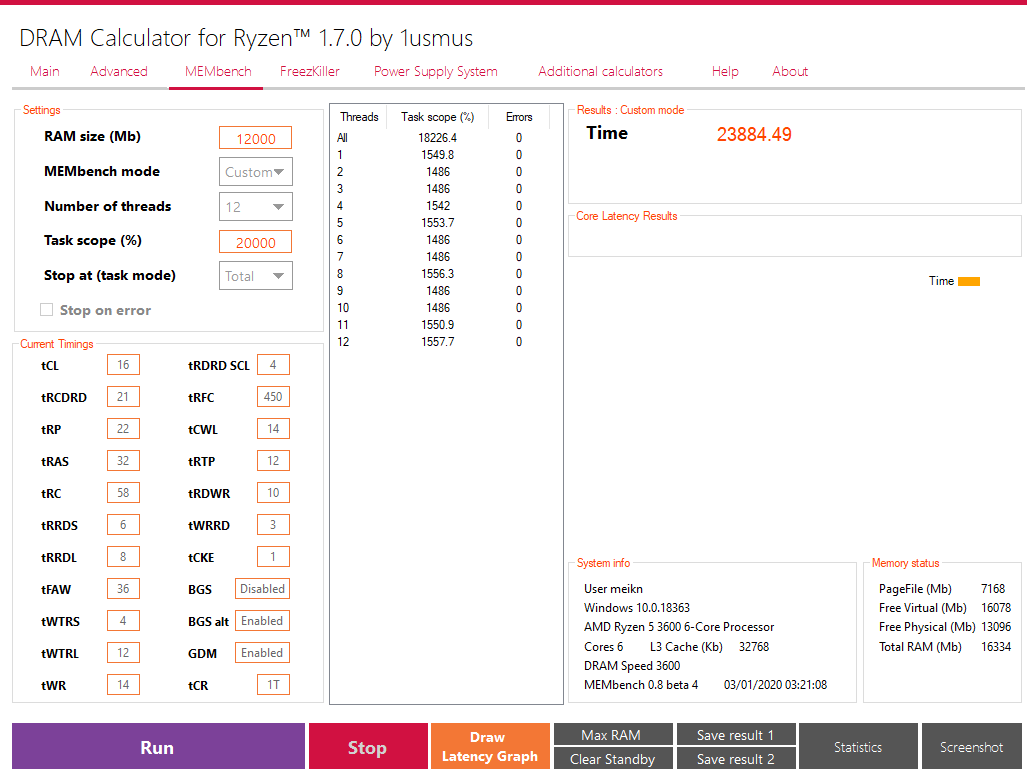Click the Max RAM button
This screenshot has width=1027, height=772.
pyautogui.click(x=613, y=735)
